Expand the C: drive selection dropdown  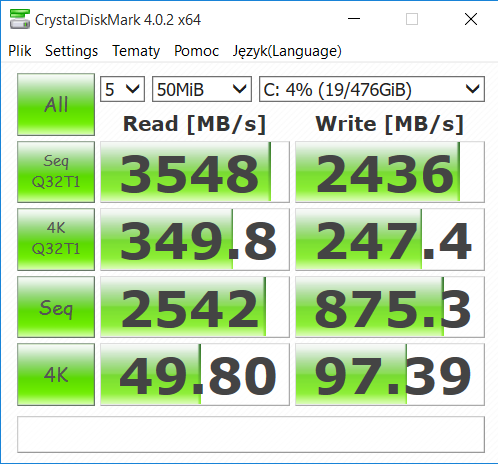pos(372,89)
